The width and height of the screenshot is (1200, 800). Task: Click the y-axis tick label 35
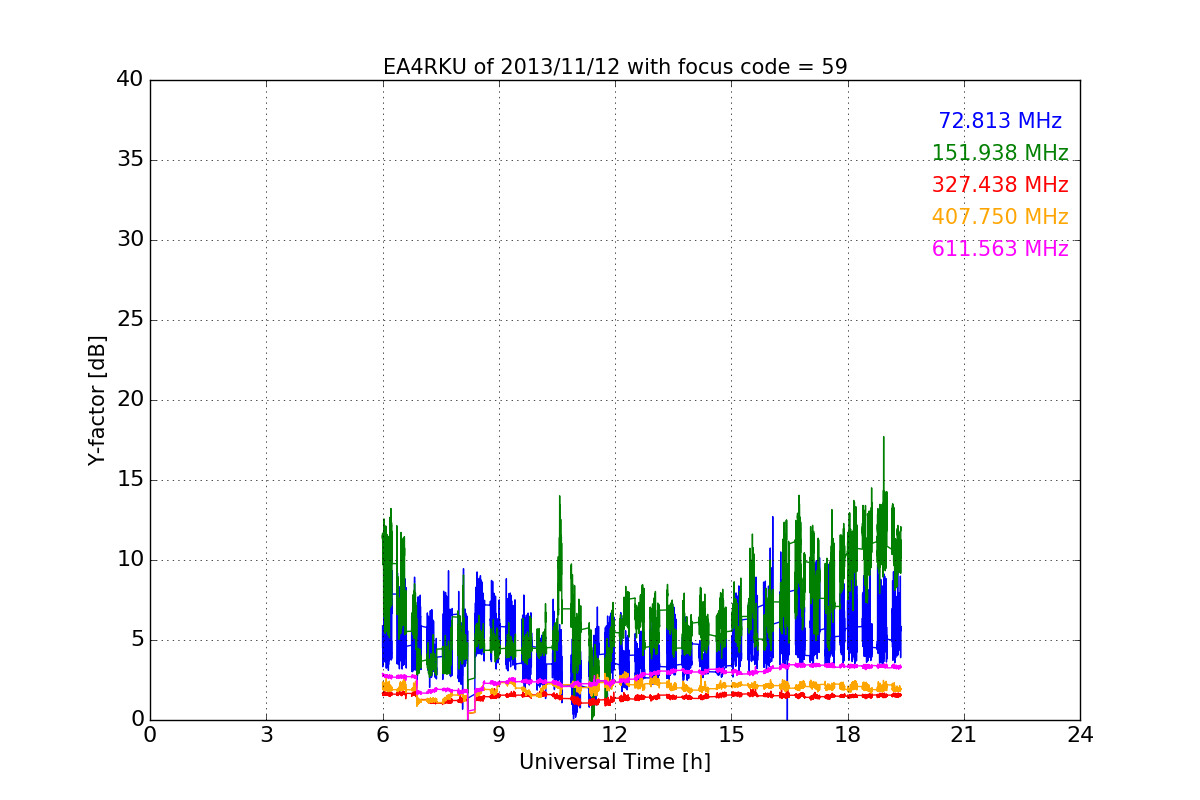click(130, 160)
